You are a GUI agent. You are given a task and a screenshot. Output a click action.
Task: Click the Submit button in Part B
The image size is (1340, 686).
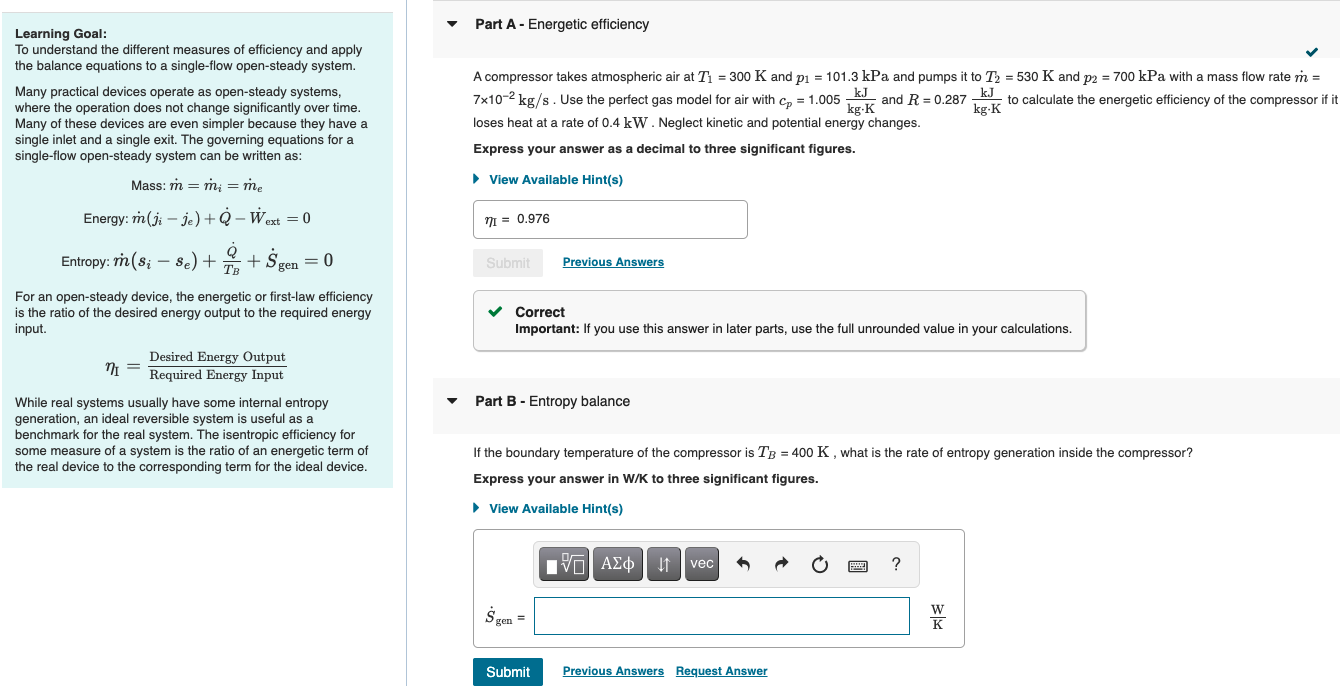[507, 671]
